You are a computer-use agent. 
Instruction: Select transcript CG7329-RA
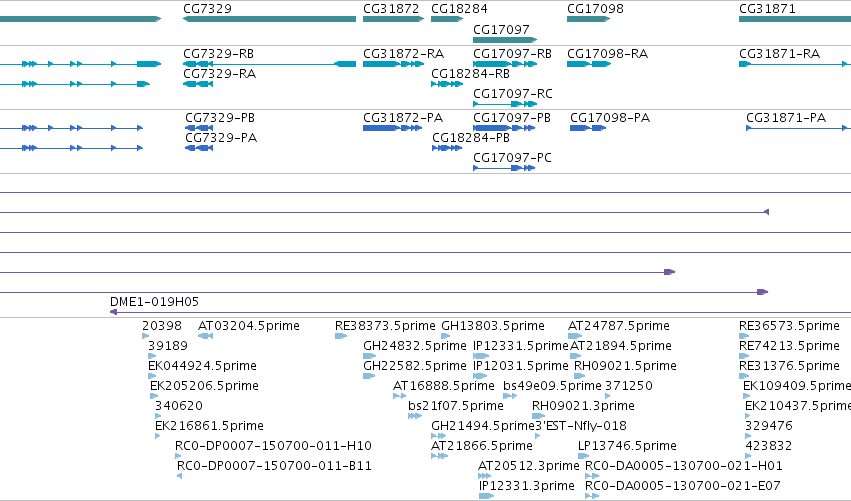coord(198,84)
